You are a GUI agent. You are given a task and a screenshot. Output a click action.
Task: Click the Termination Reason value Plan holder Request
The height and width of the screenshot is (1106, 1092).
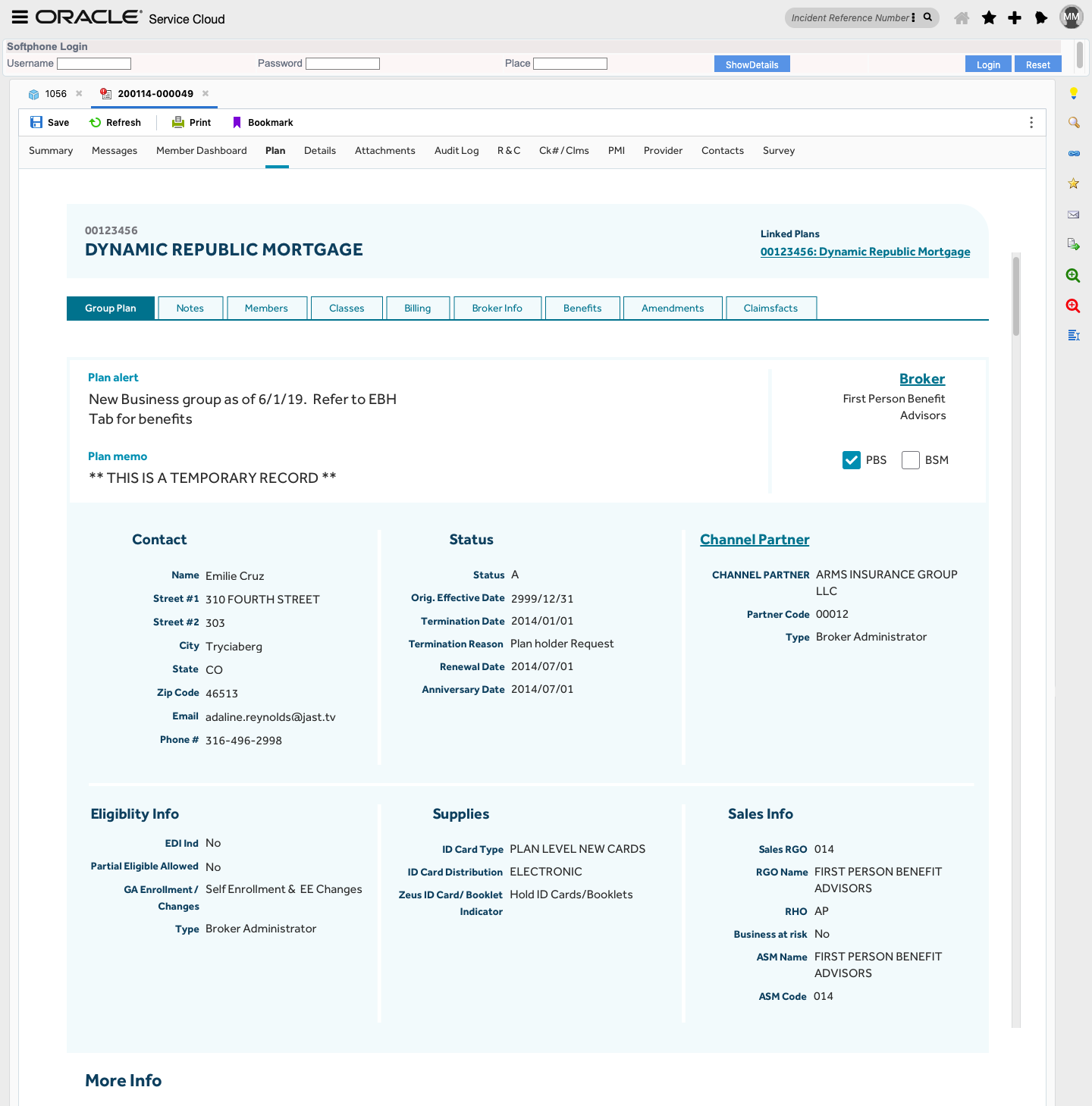(562, 644)
